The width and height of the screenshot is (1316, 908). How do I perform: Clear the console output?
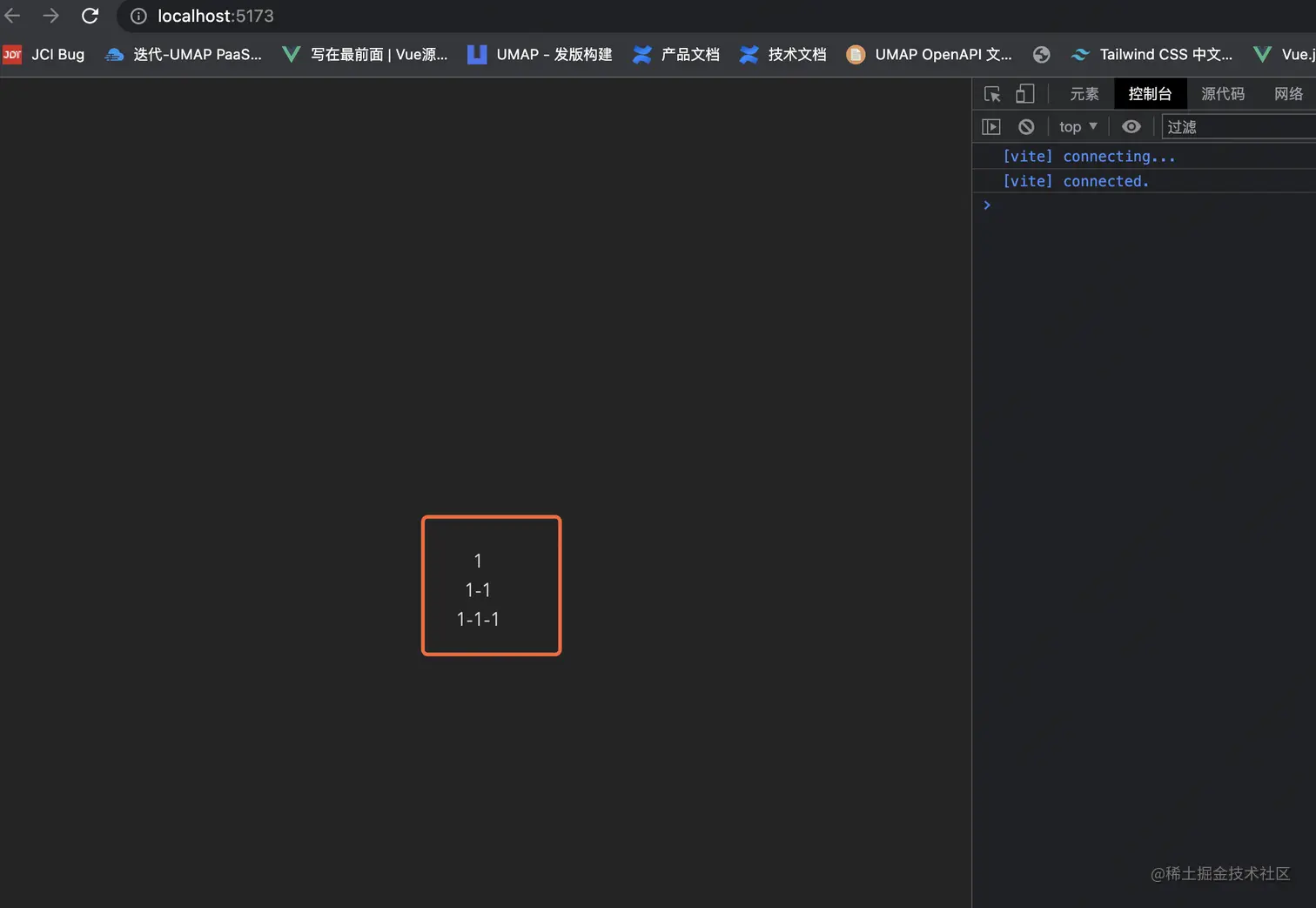tap(1026, 127)
